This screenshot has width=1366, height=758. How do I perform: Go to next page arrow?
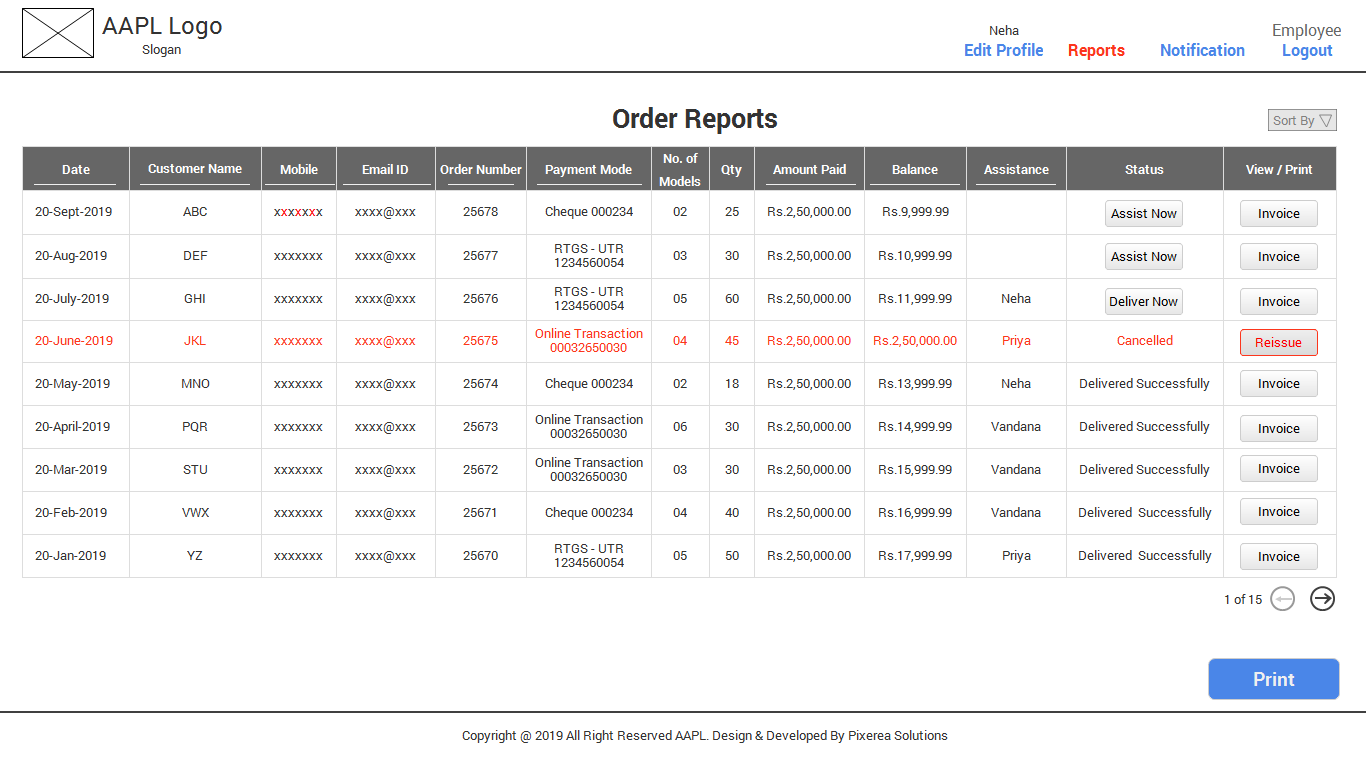tap(1323, 599)
